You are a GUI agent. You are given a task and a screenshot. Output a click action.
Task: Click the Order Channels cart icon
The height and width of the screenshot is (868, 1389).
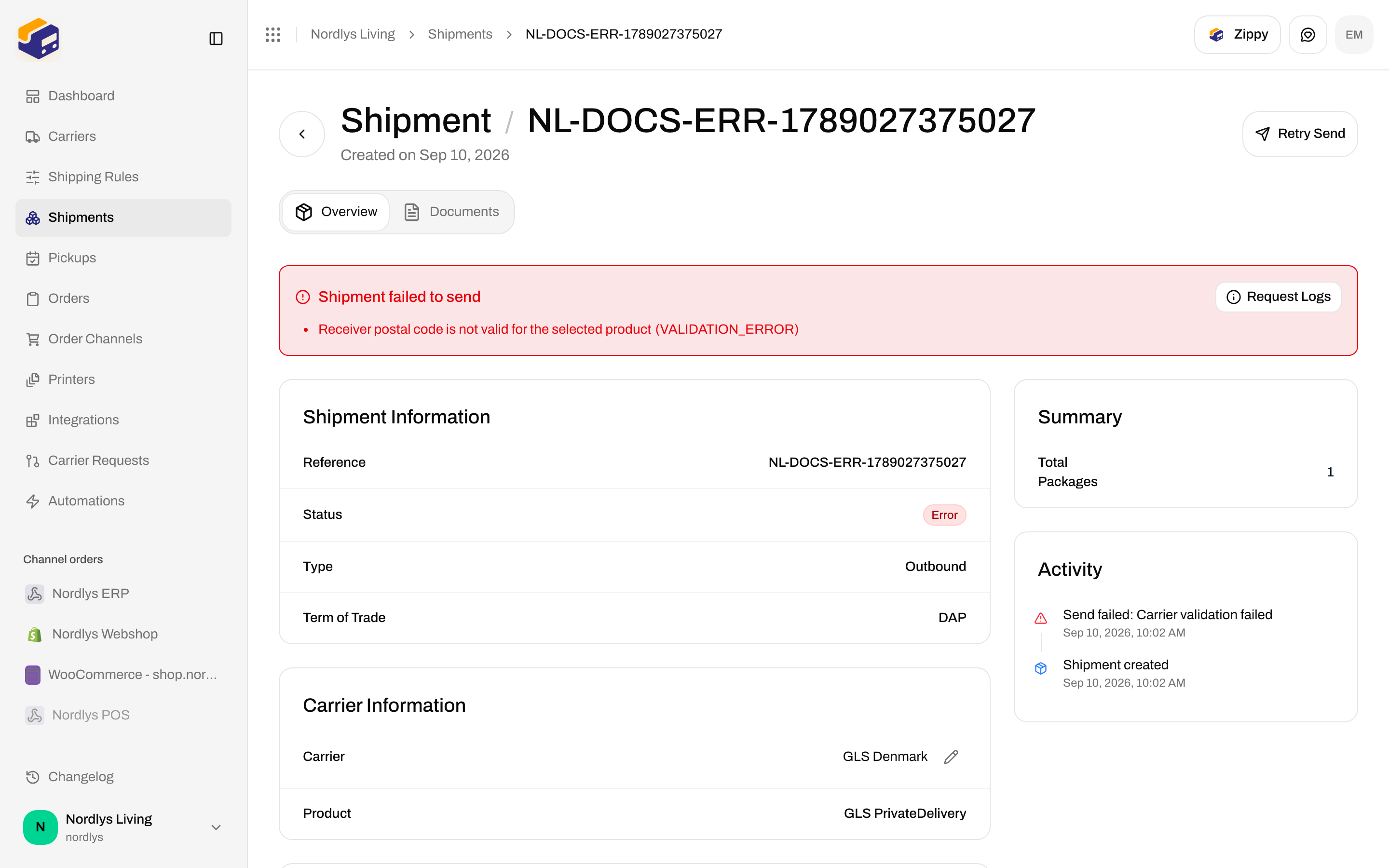tap(33, 339)
